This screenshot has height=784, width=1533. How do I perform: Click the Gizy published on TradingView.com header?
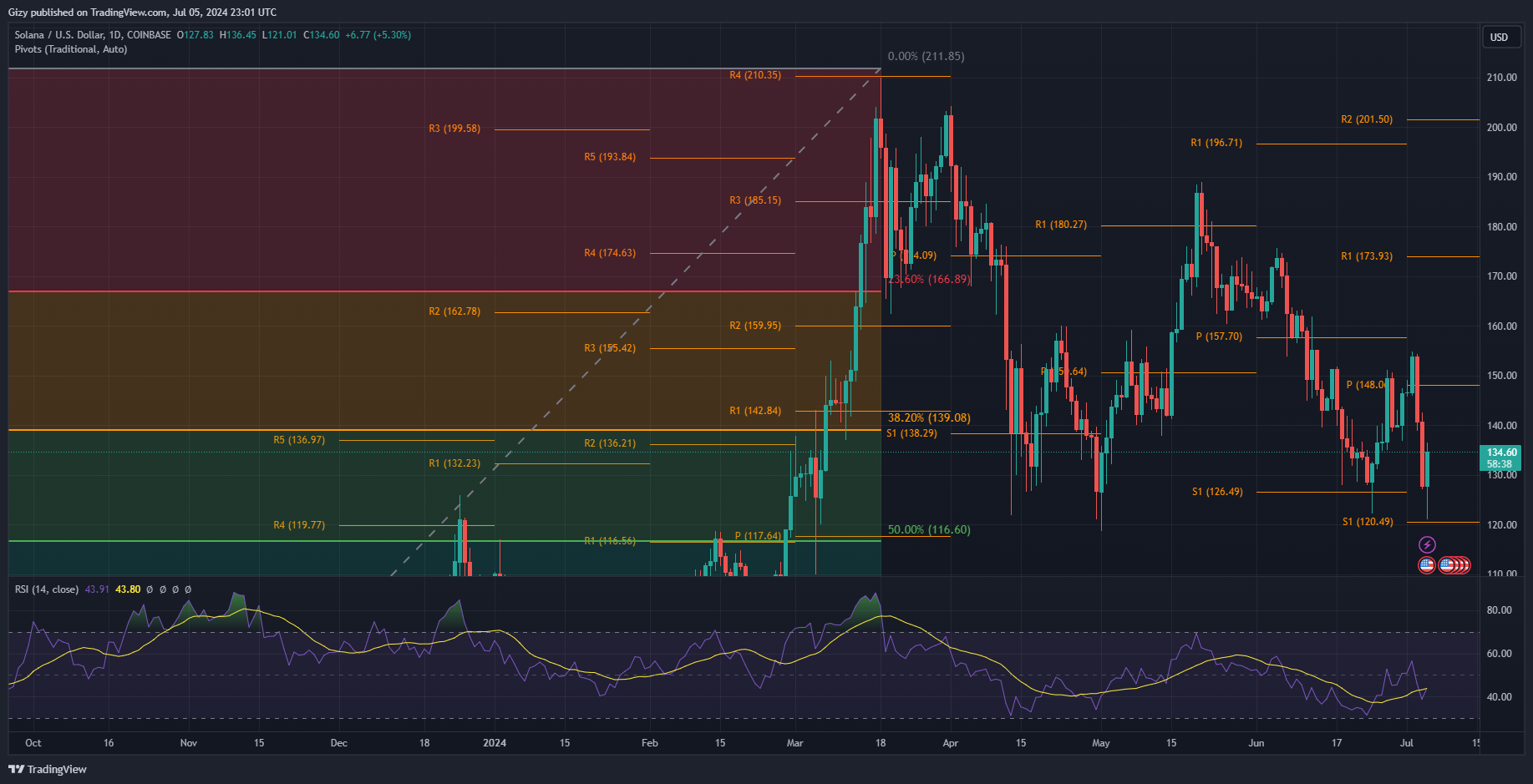pos(142,13)
